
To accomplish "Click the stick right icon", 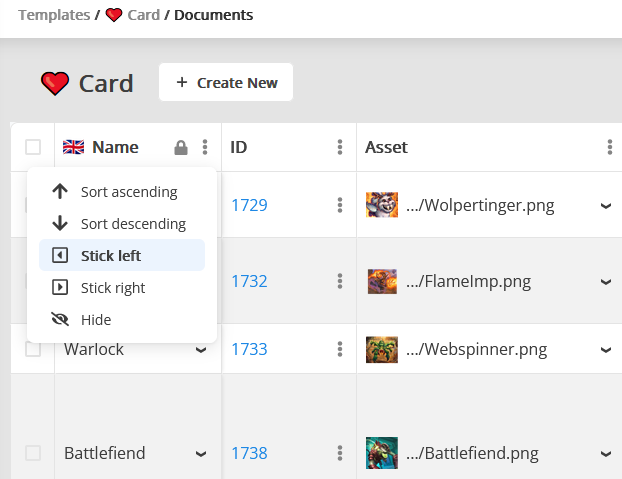I will click(x=60, y=287).
